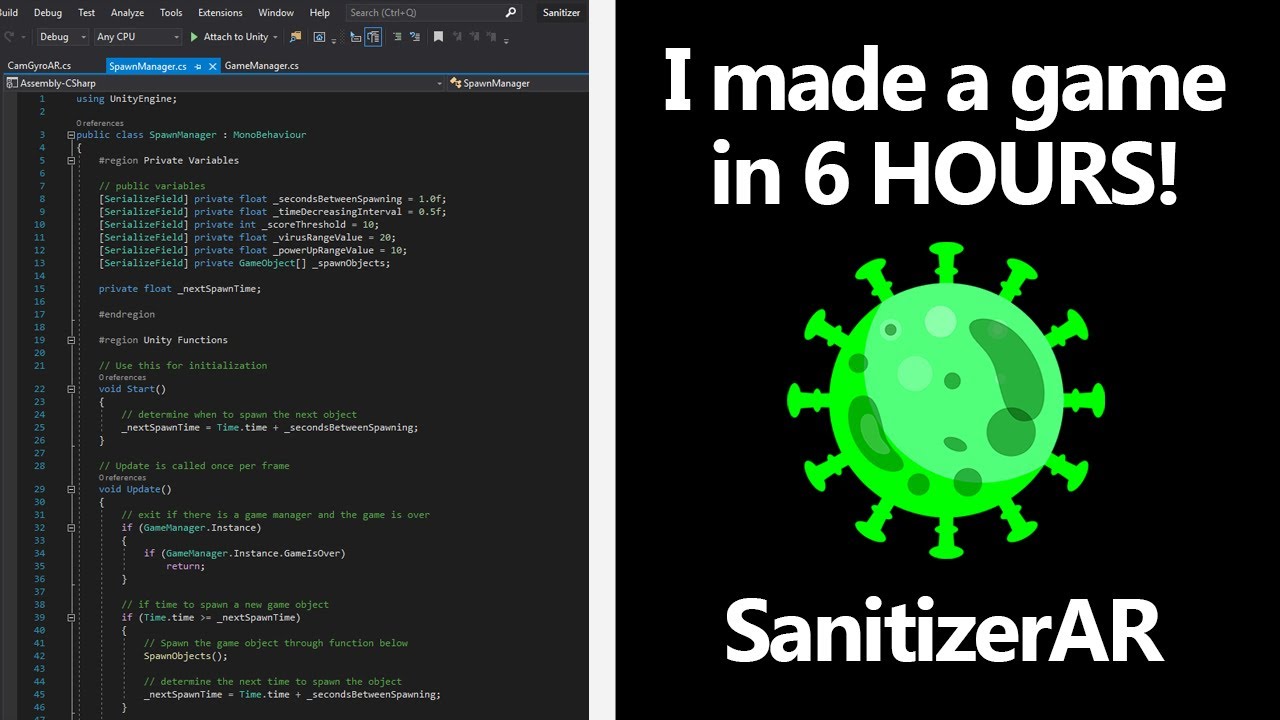Click the SpawnObjects(); call in code
Screen dimensions: 1280x720
(185, 656)
